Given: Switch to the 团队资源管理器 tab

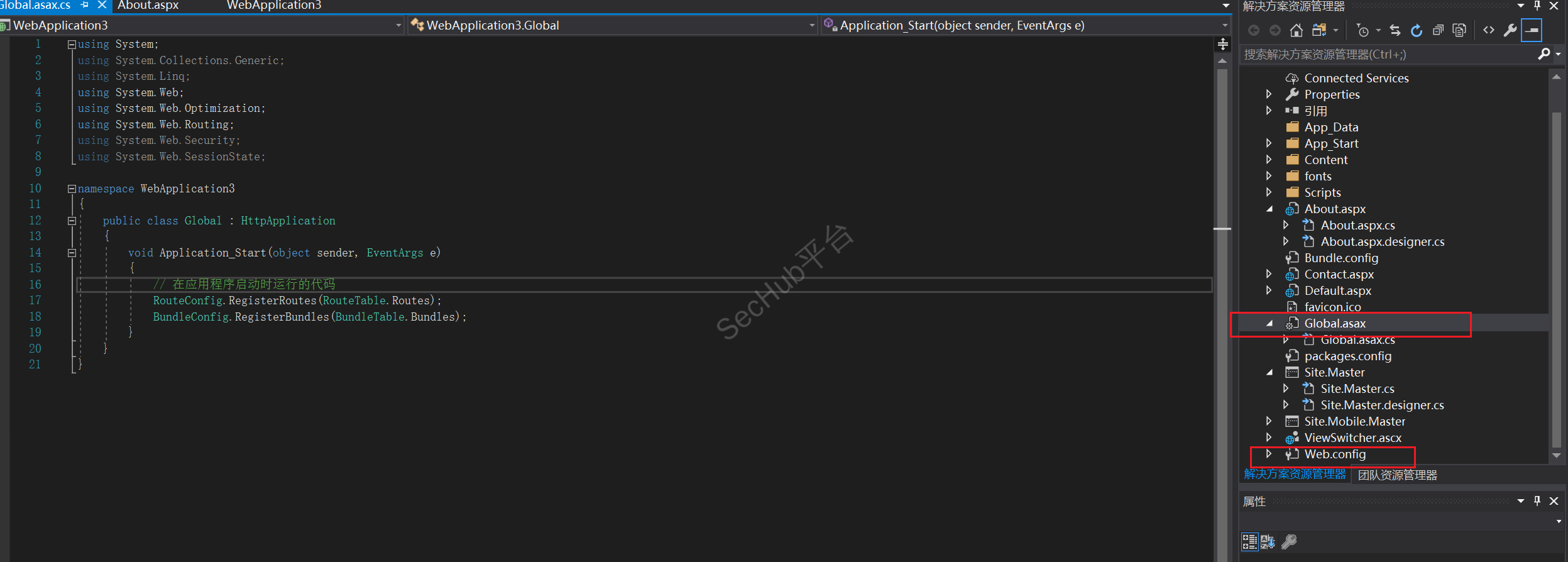Looking at the screenshot, I should coord(1397,475).
